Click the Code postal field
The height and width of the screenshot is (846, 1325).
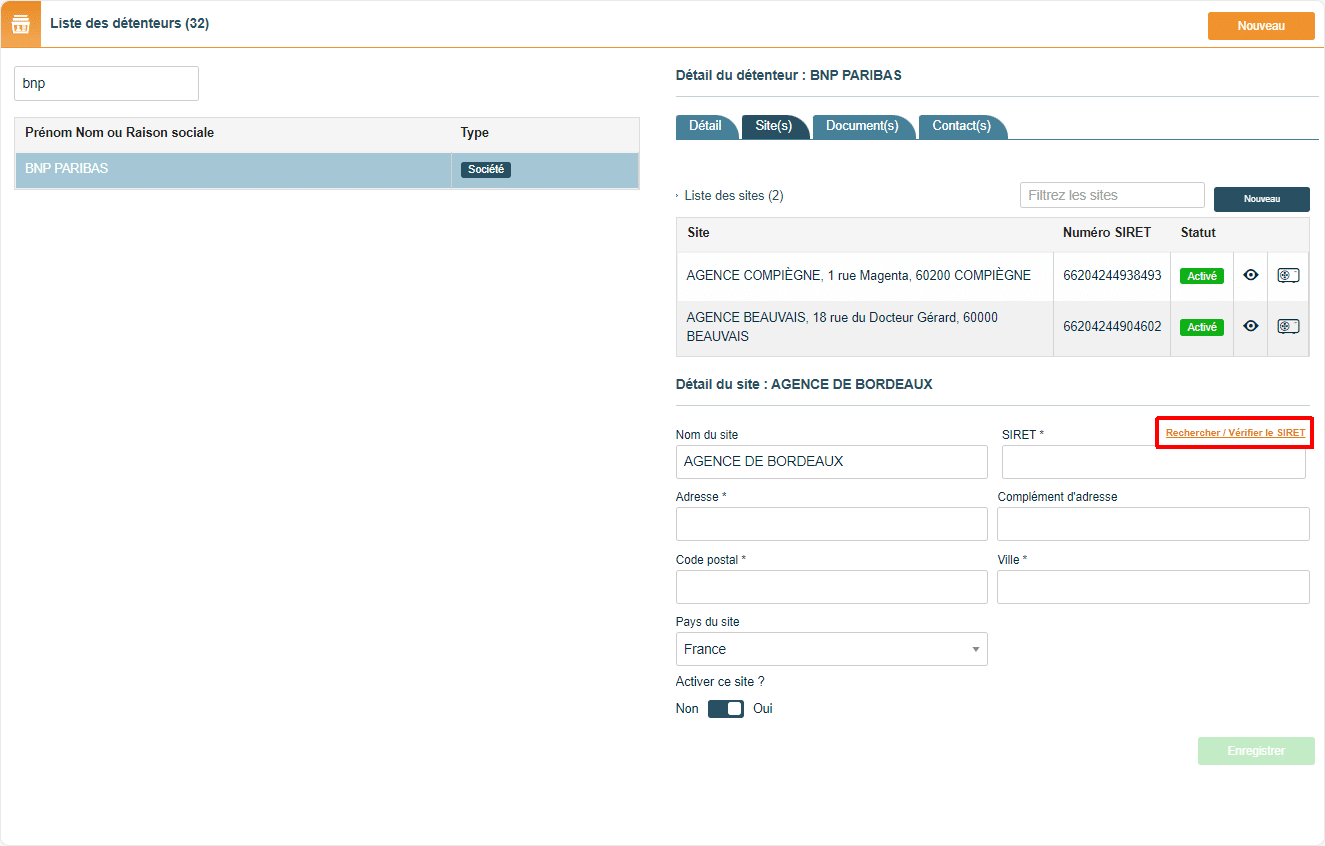(x=832, y=587)
